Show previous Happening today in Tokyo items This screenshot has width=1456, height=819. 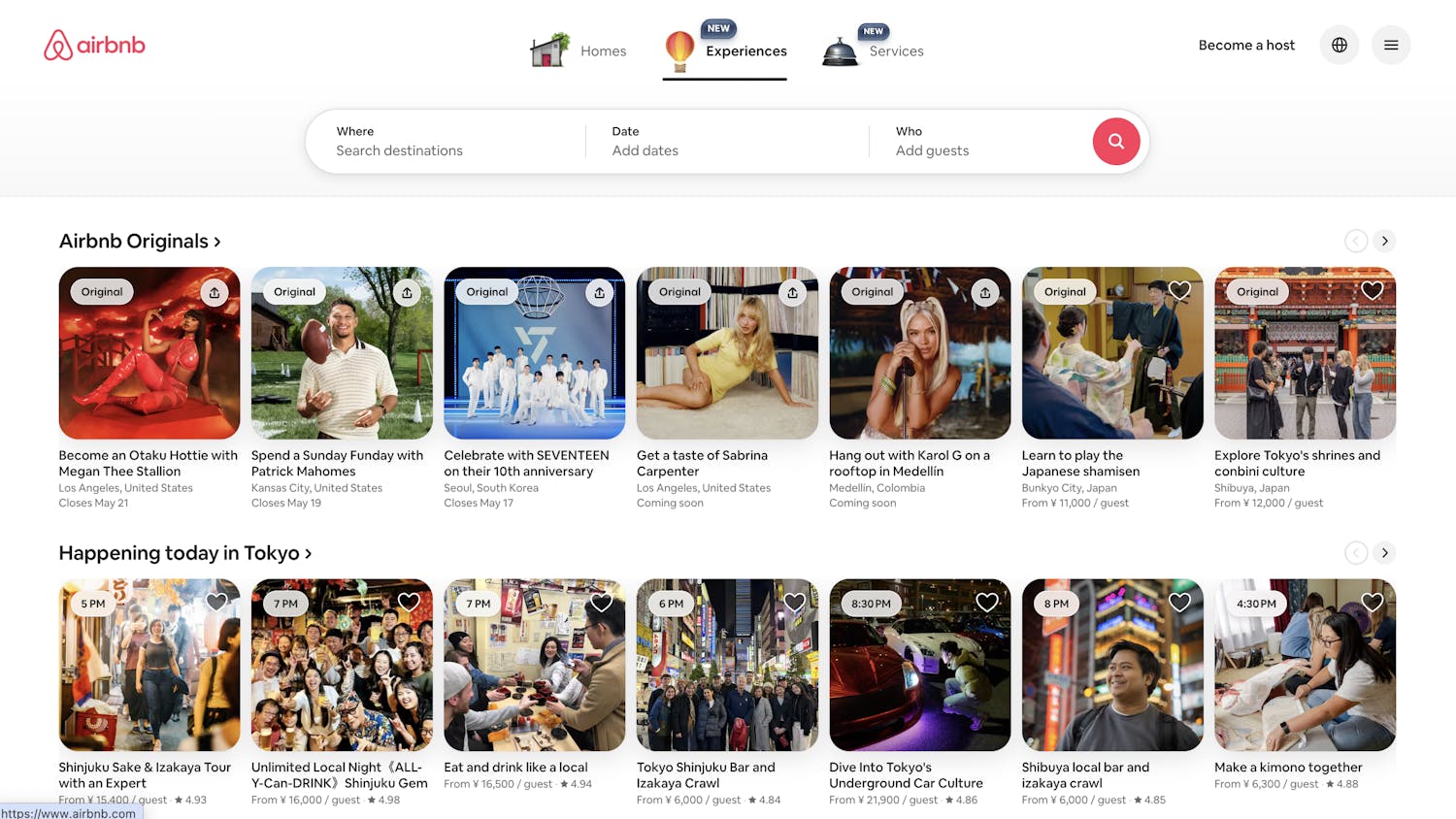tap(1356, 553)
